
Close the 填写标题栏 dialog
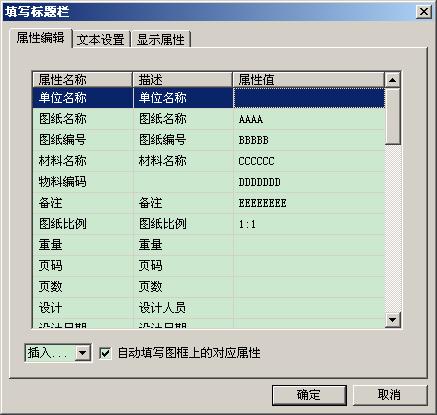click(x=424, y=12)
